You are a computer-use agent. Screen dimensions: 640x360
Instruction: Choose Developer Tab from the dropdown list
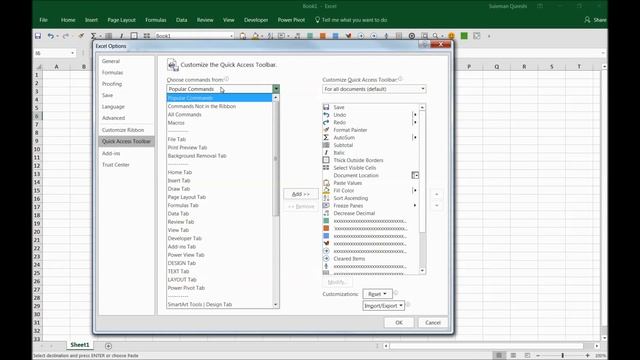coord(184,238)
